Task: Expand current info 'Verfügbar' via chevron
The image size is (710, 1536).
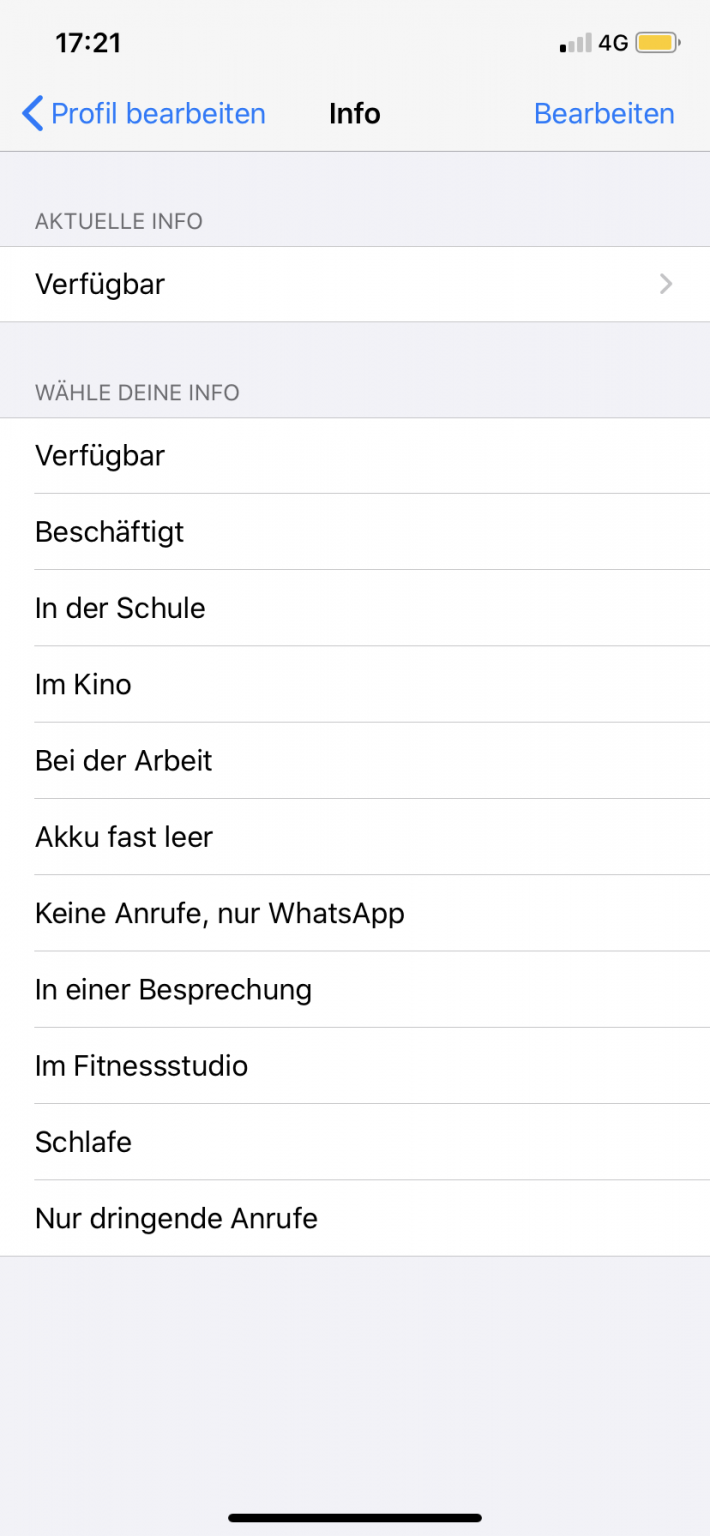Action: coord(664,284)
